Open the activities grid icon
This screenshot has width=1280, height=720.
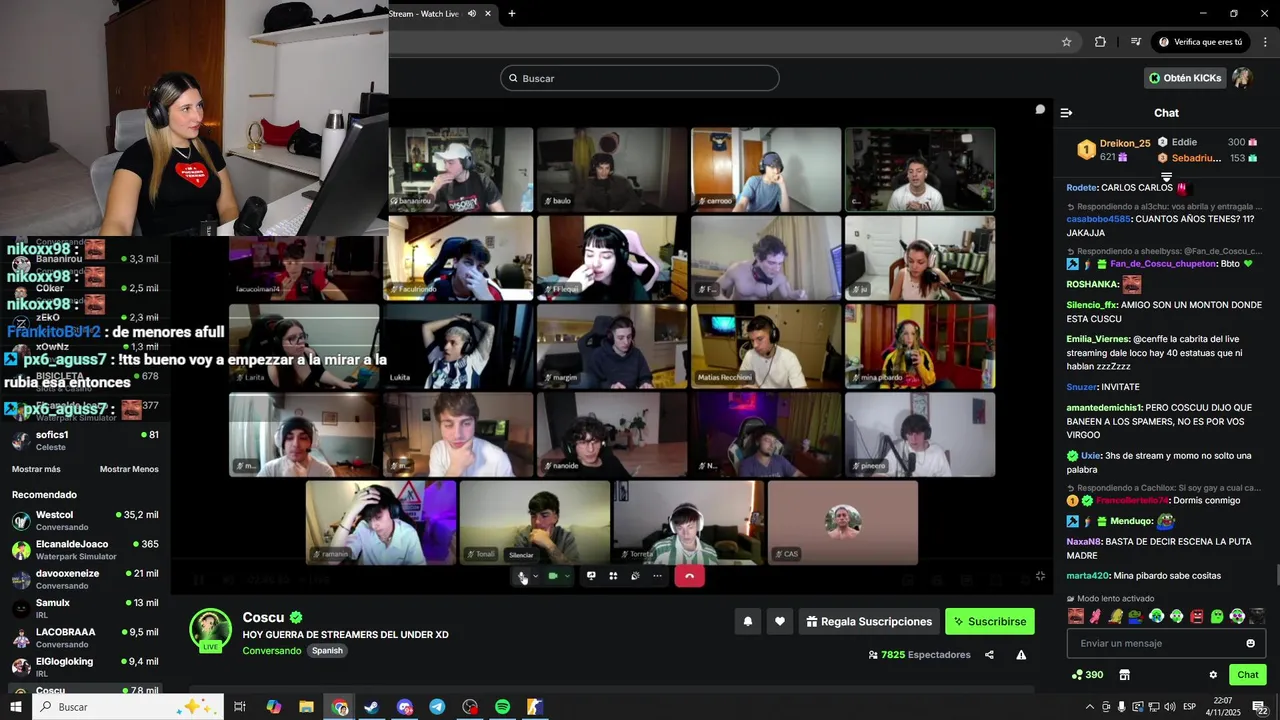(613, 576)
